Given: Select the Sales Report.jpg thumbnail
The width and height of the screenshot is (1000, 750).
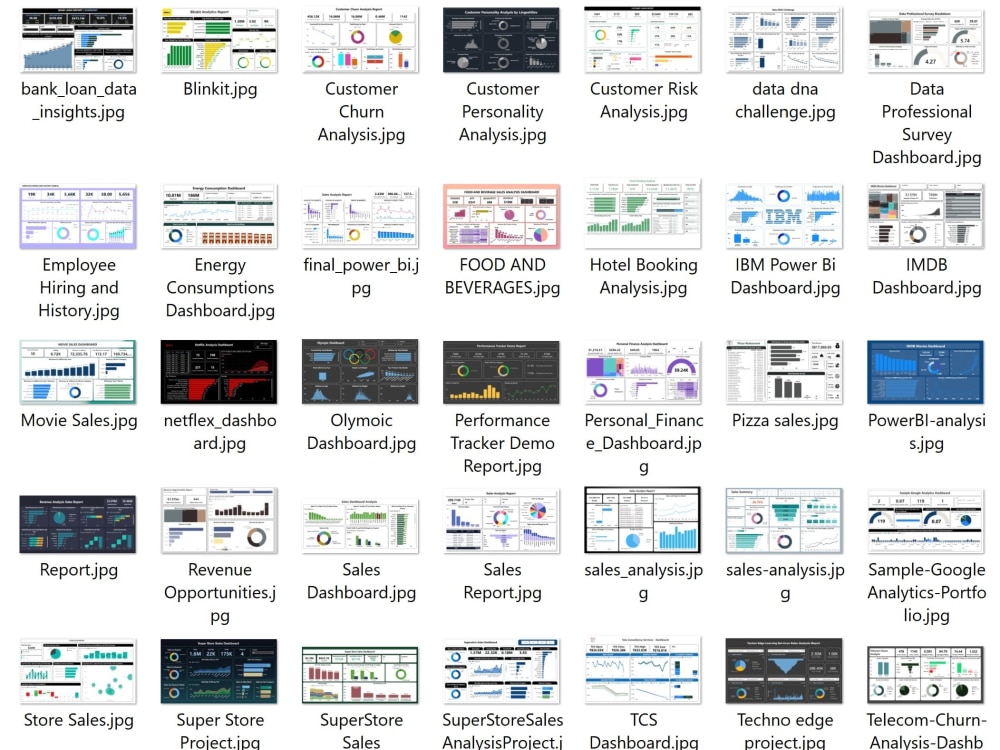Looking at the screenshot, I should (x=502, y=520).
